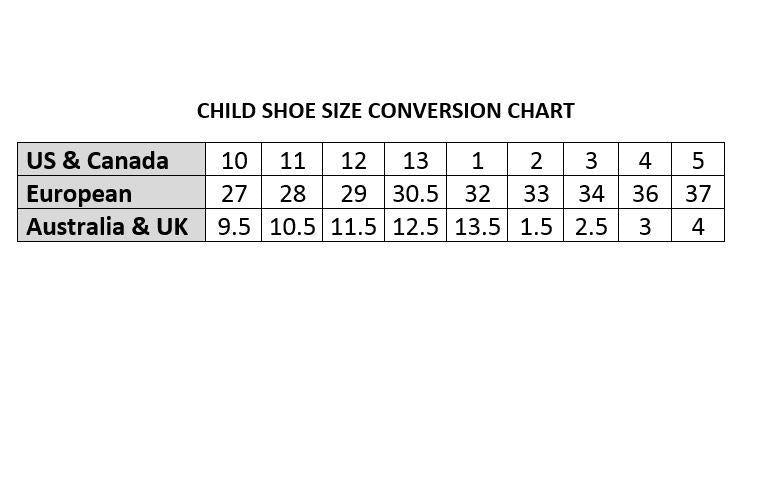Image resolution: width=759 pixels, height=478 pixels.
Task: Select Australia & UK size 13.5 cell
Action: click(477, 226)
